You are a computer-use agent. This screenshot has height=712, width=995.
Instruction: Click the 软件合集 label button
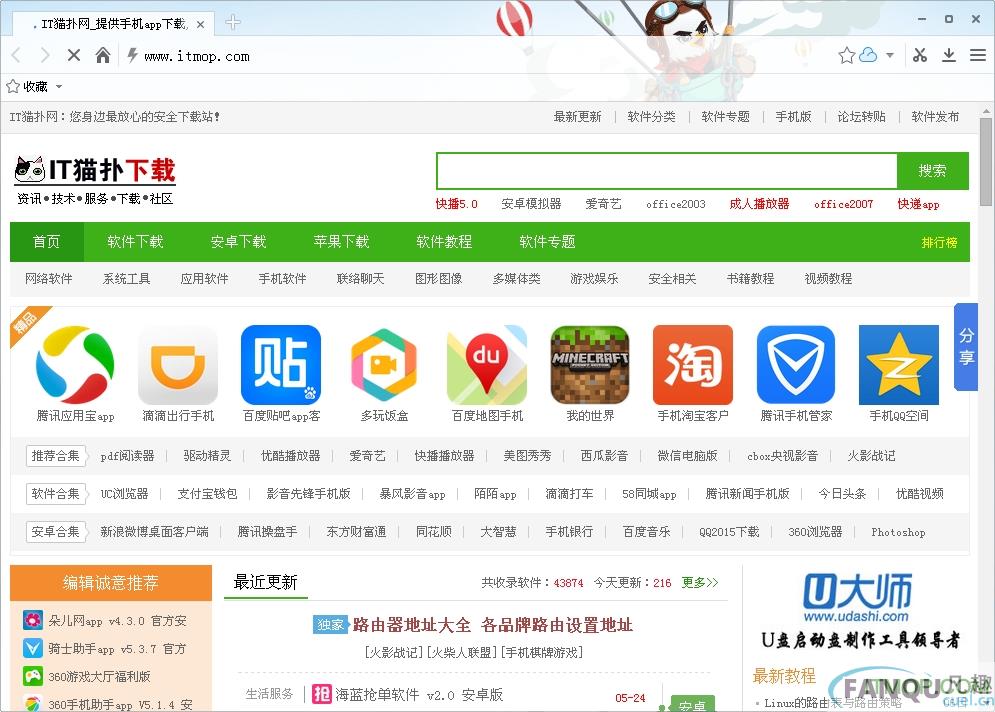coord(56,494)
